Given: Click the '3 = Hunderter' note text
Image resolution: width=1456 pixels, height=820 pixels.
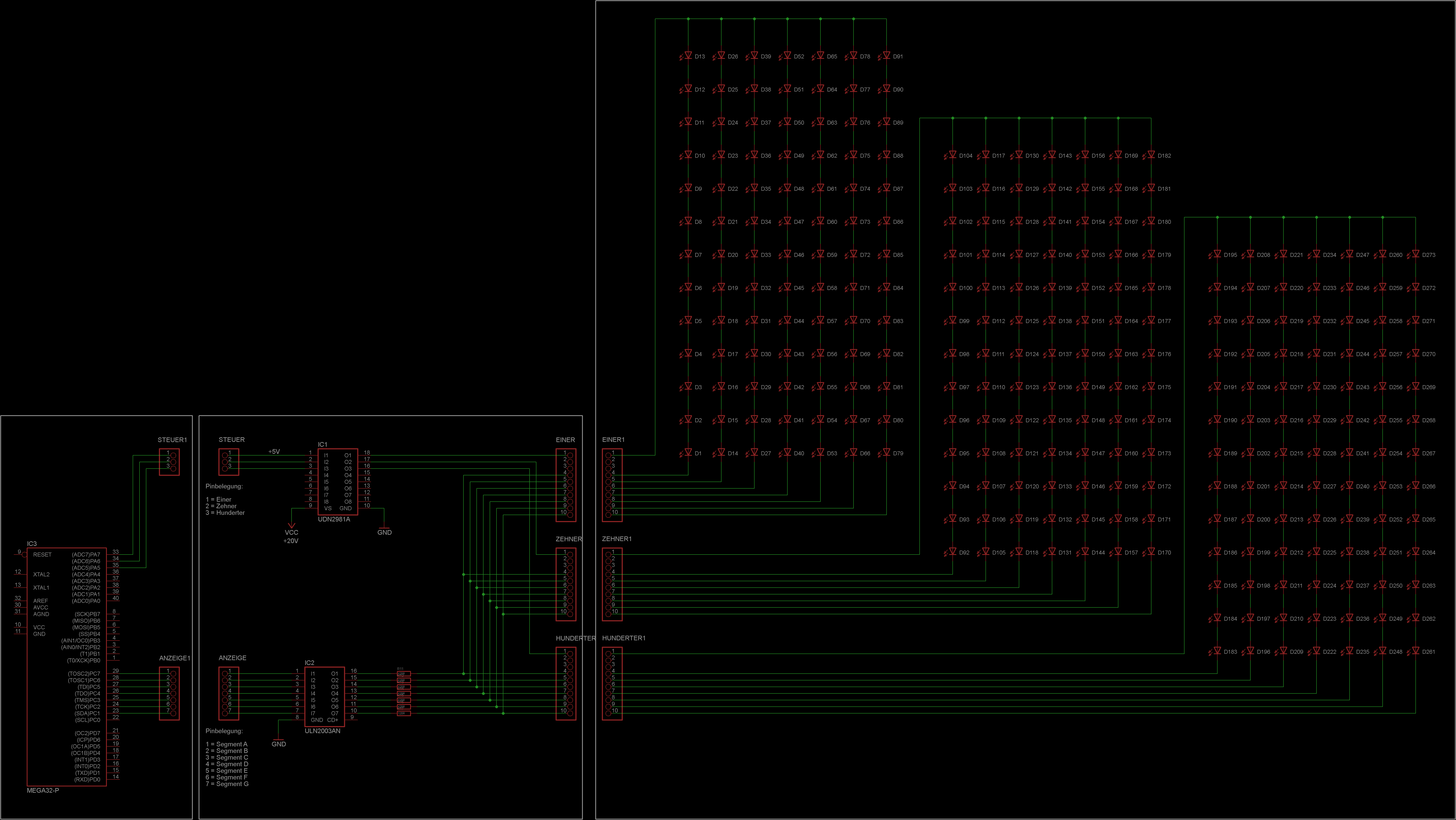Looking at the screenshot, I should [225, 513].
